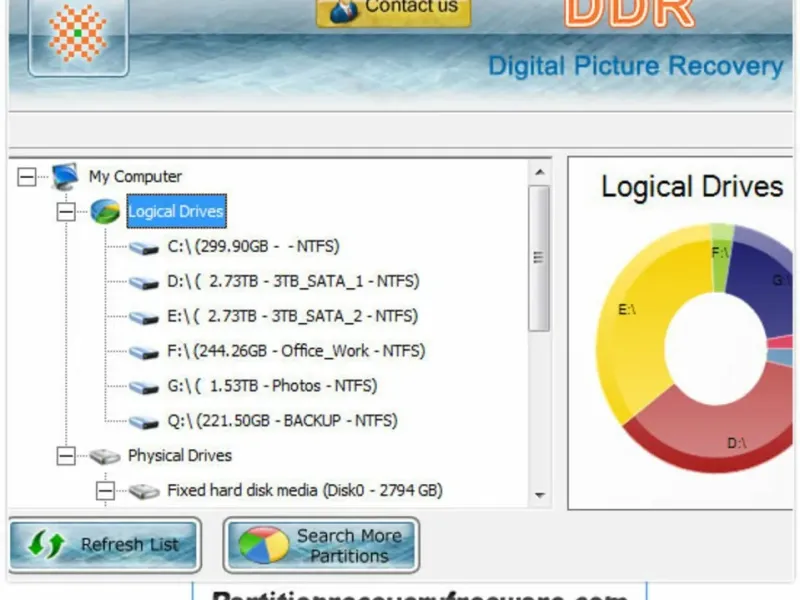Click the Physical Drives disk icon
Image resolution: width=800 pixels, height=600 pixels.
(105, 456)
